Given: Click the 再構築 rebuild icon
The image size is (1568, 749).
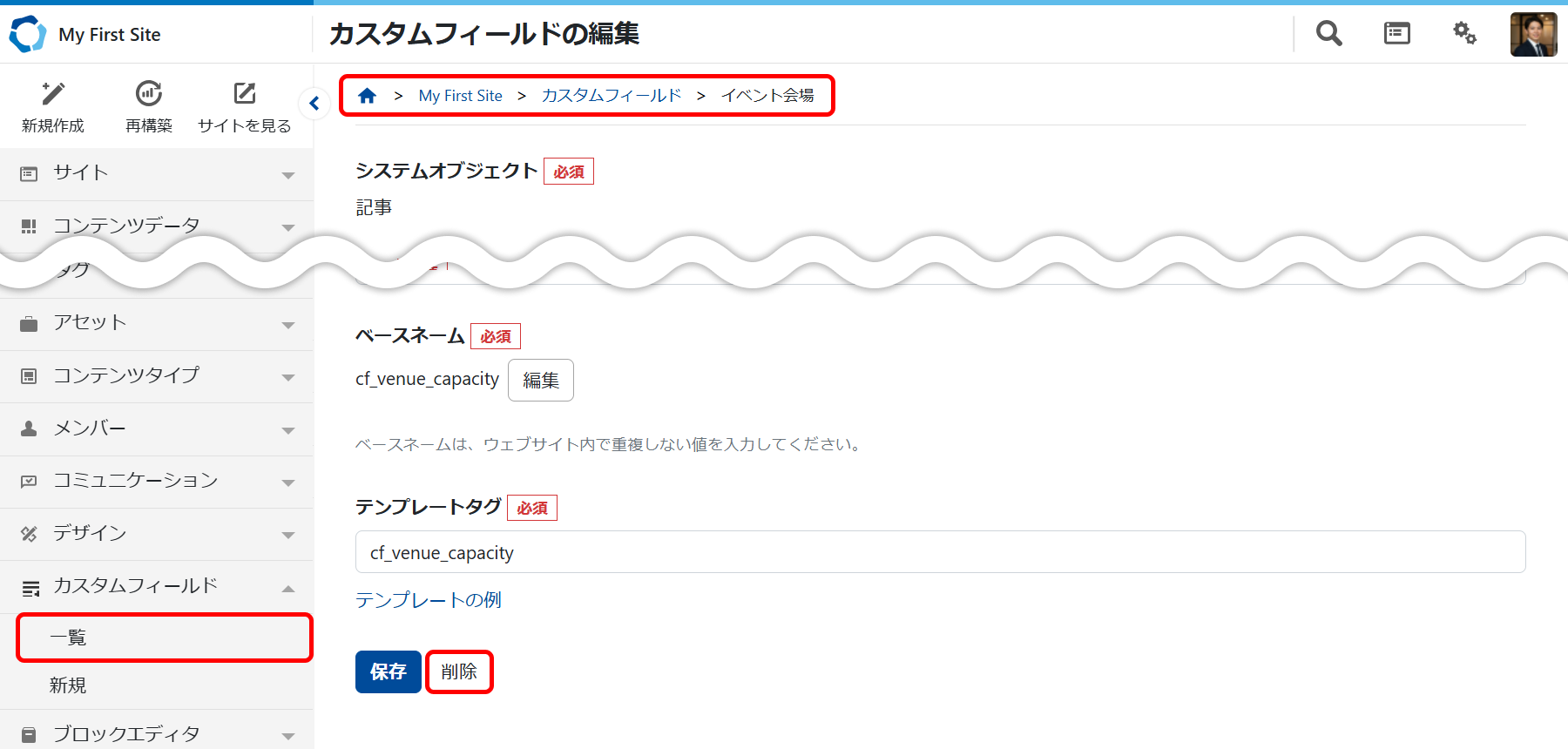Looking at the screenshot, I should [149, 94].
